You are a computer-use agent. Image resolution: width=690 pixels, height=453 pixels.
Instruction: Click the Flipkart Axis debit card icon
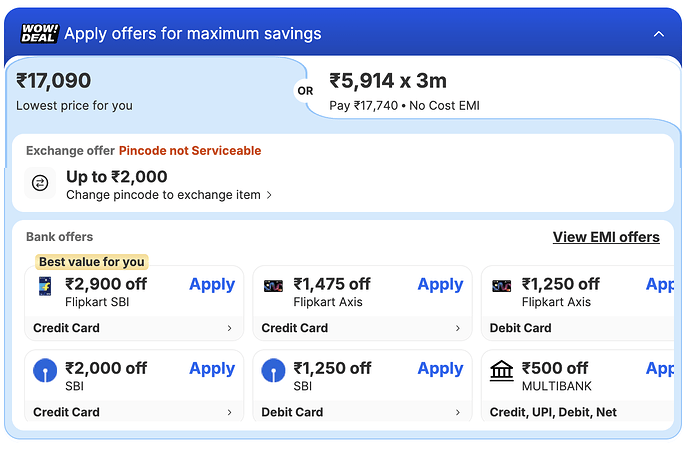pos(502,286)
